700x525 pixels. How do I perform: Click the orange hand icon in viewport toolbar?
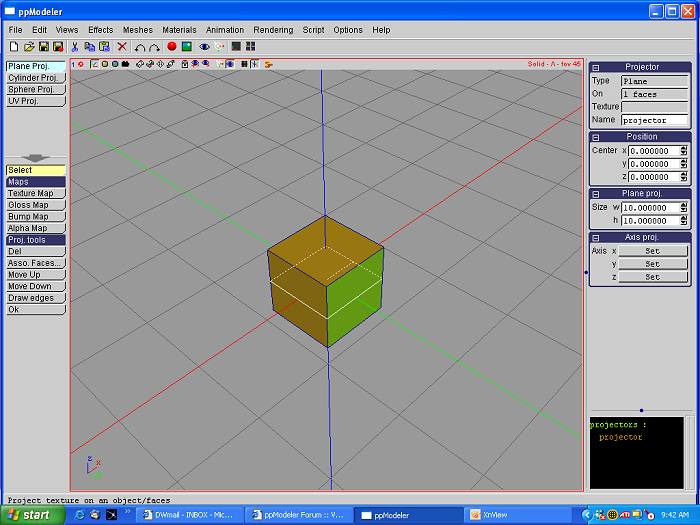click(x=269, y=64)
